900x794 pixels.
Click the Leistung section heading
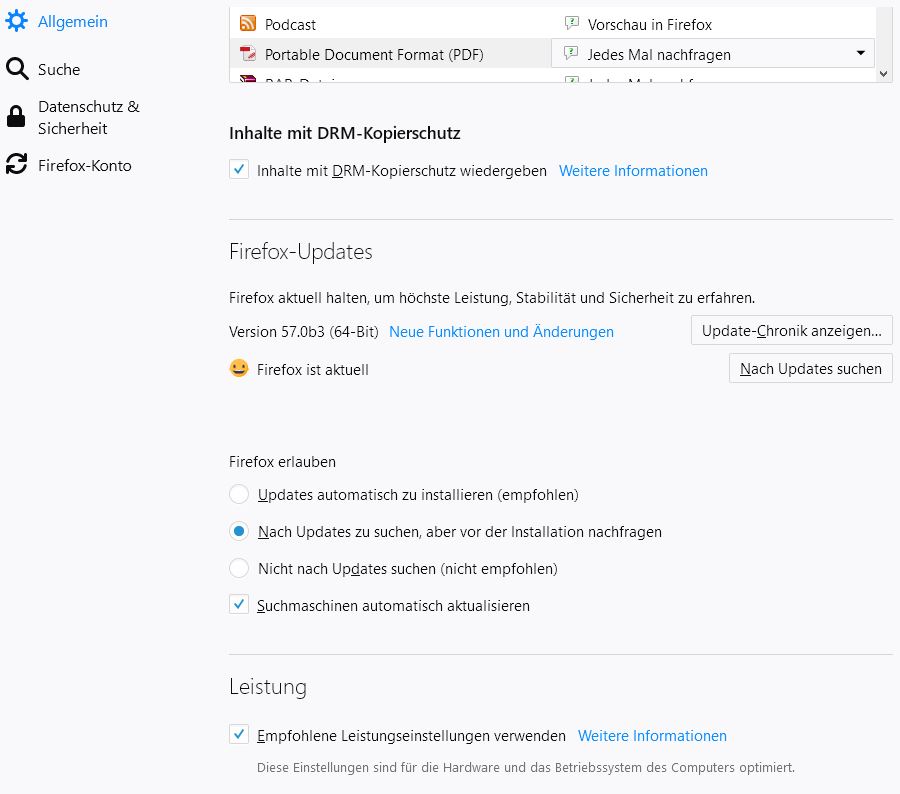point(268,687)
